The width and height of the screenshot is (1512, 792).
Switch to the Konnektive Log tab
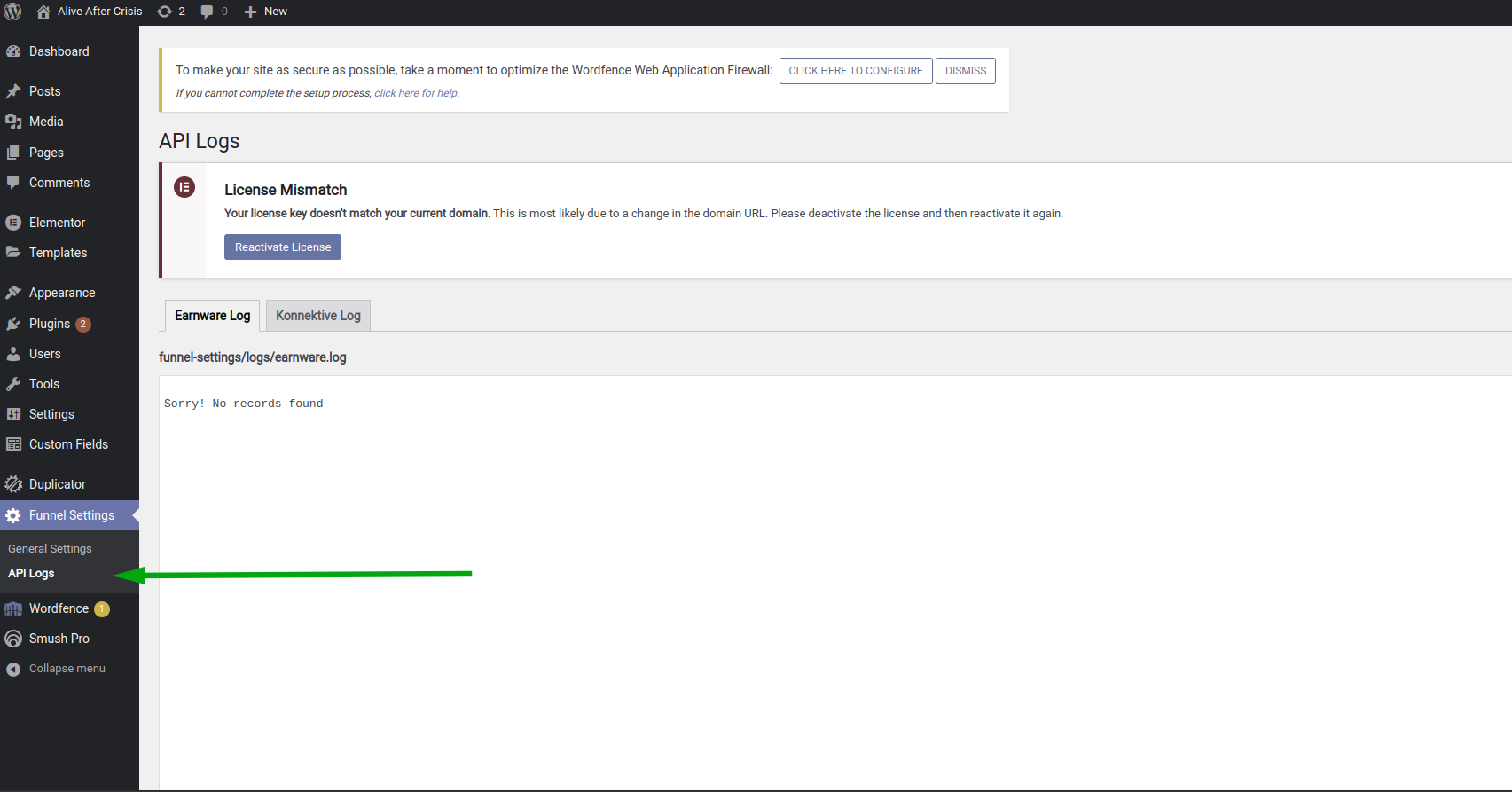pyautogui.click(x=318, y=316)
